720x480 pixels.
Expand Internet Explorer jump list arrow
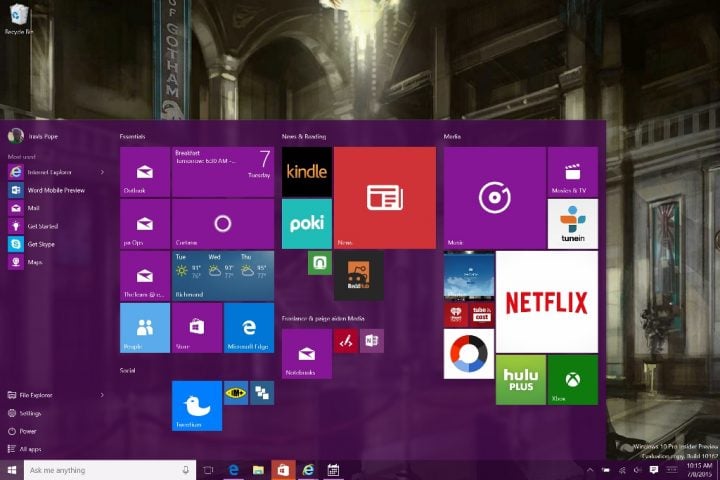click(x=102, y=172)
